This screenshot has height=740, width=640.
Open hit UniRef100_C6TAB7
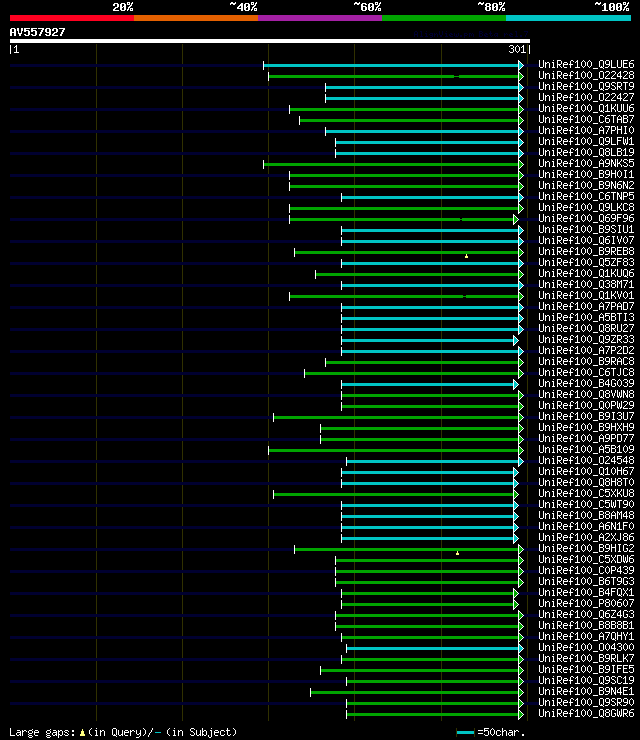(586, 119)
